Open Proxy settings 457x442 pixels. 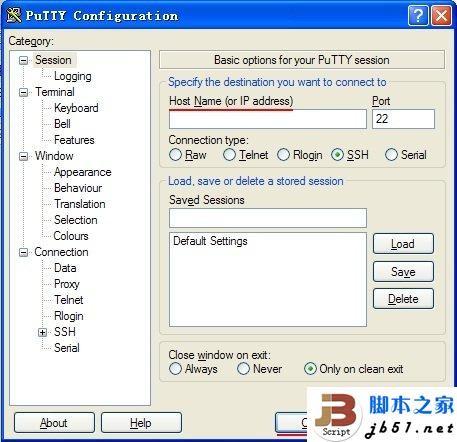pyautogui.click(x=67, y=284)
